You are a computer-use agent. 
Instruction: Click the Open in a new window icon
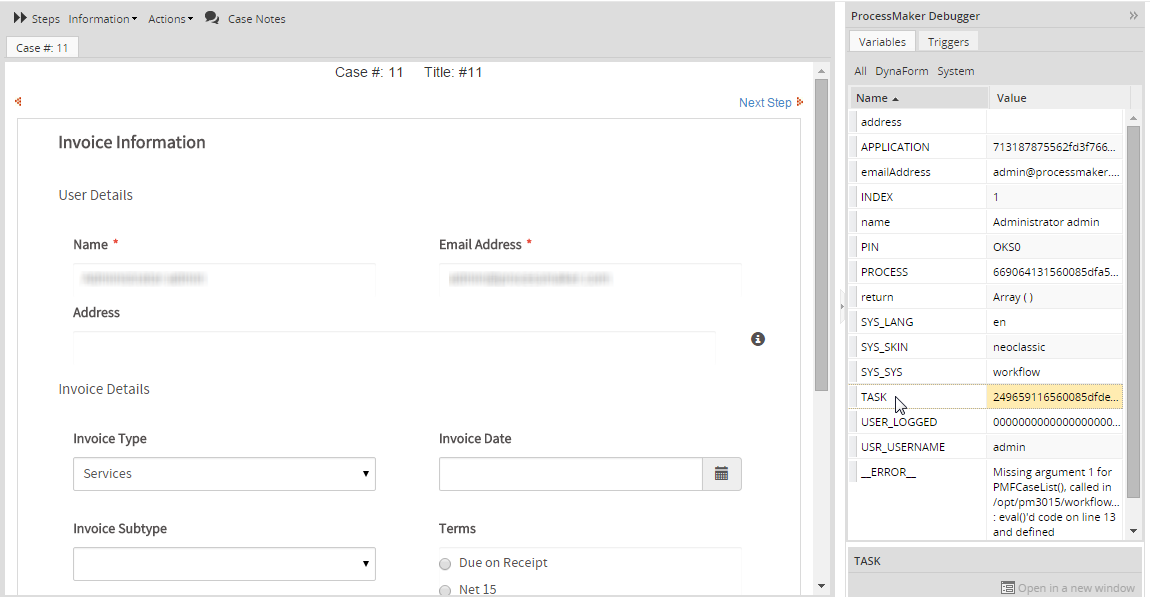1008,588
